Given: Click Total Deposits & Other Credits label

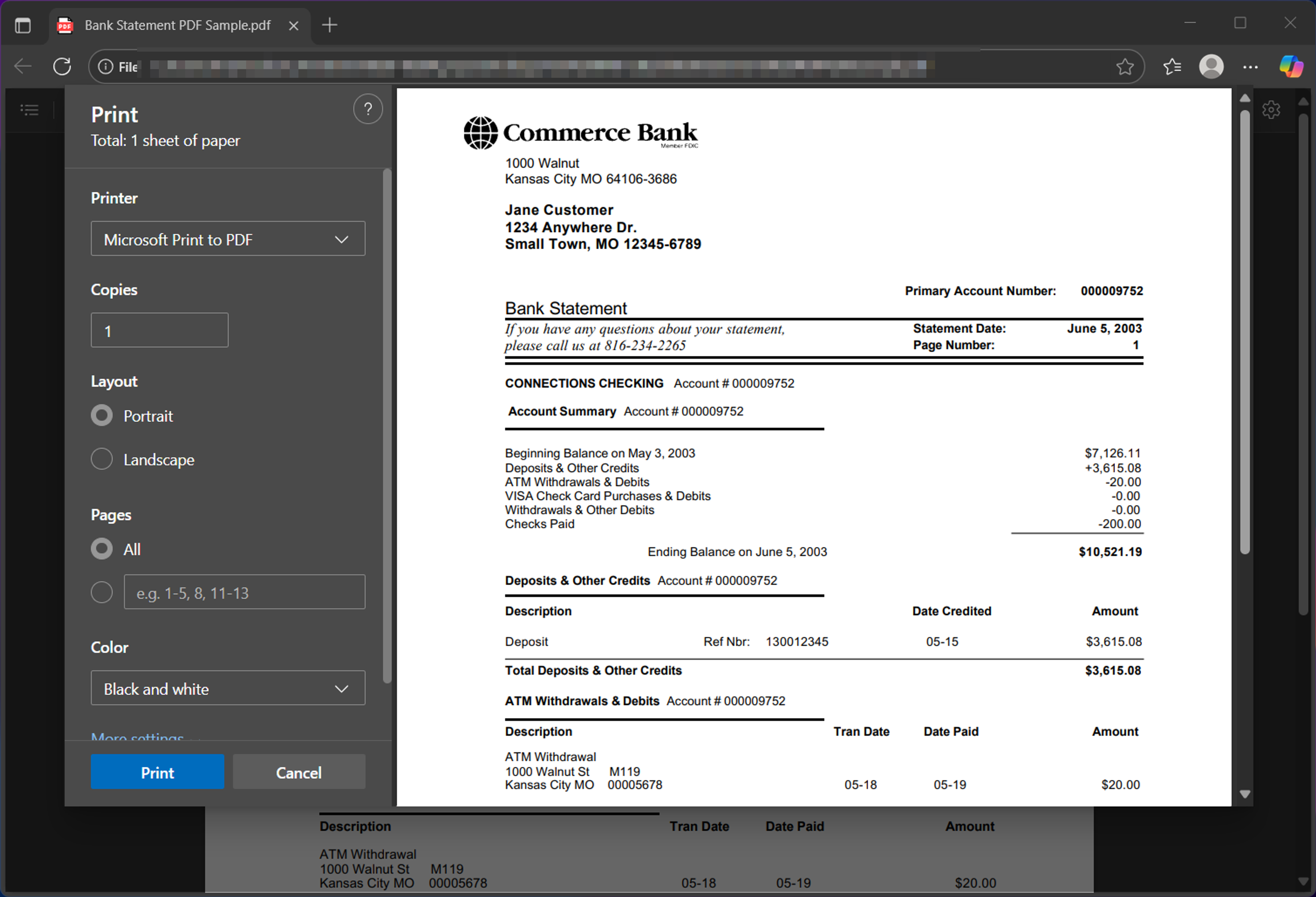Looking at the screenshot, I should click(594, 670).
